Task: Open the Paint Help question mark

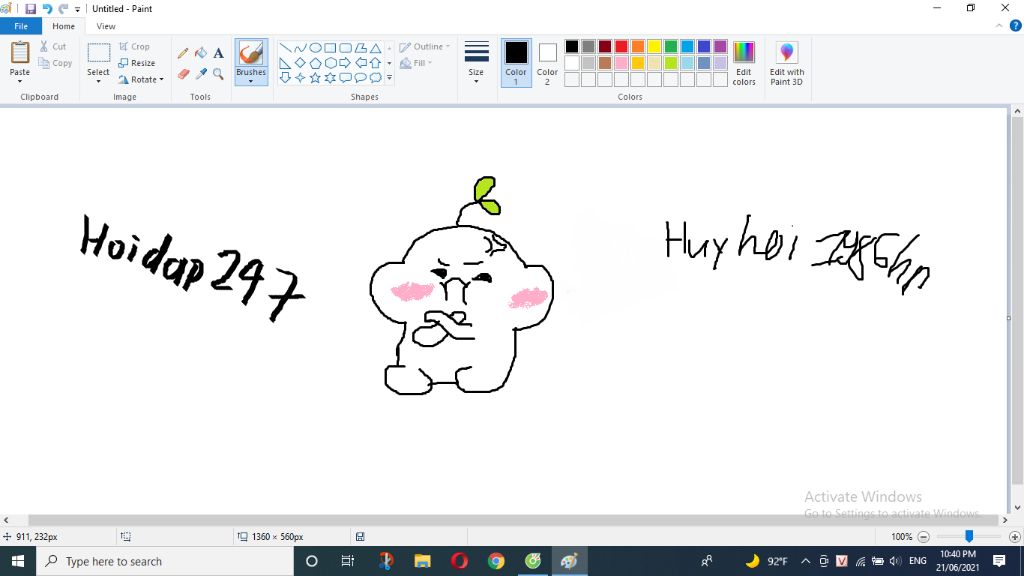Action: pyautogui.click(x=1016, y=26)
